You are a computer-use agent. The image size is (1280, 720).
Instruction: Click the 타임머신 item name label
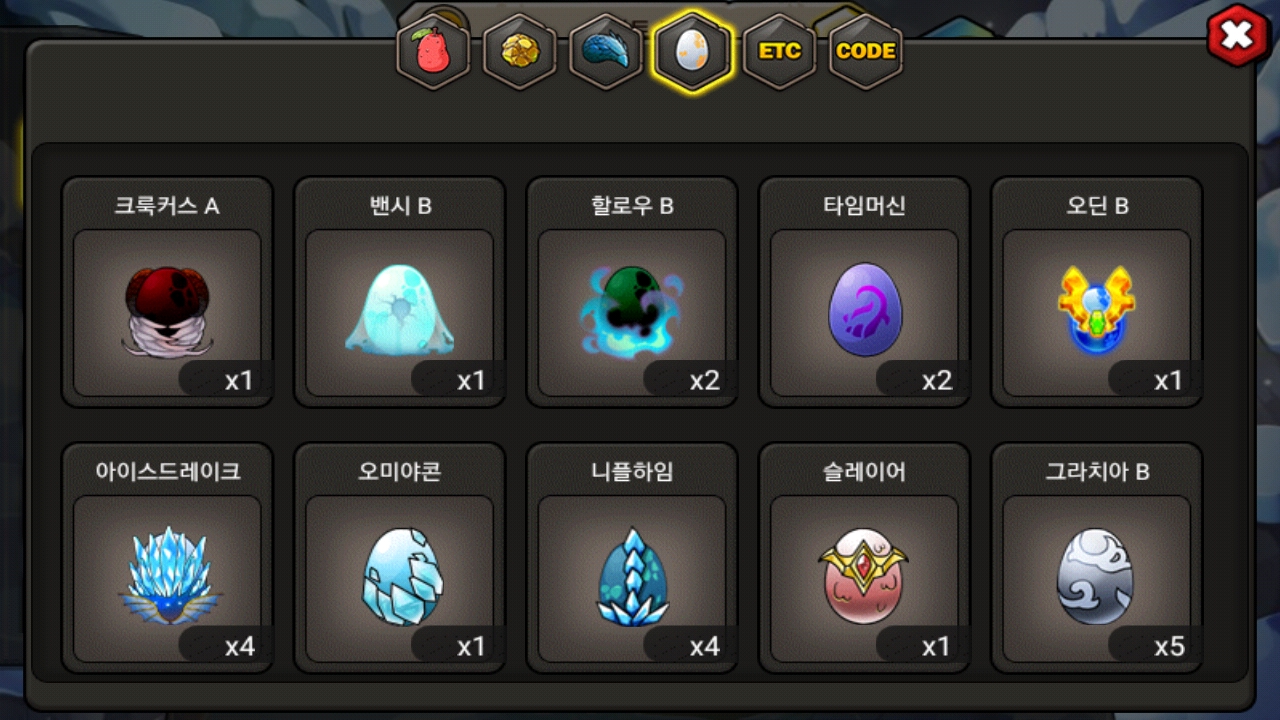(x=865, y=206)
